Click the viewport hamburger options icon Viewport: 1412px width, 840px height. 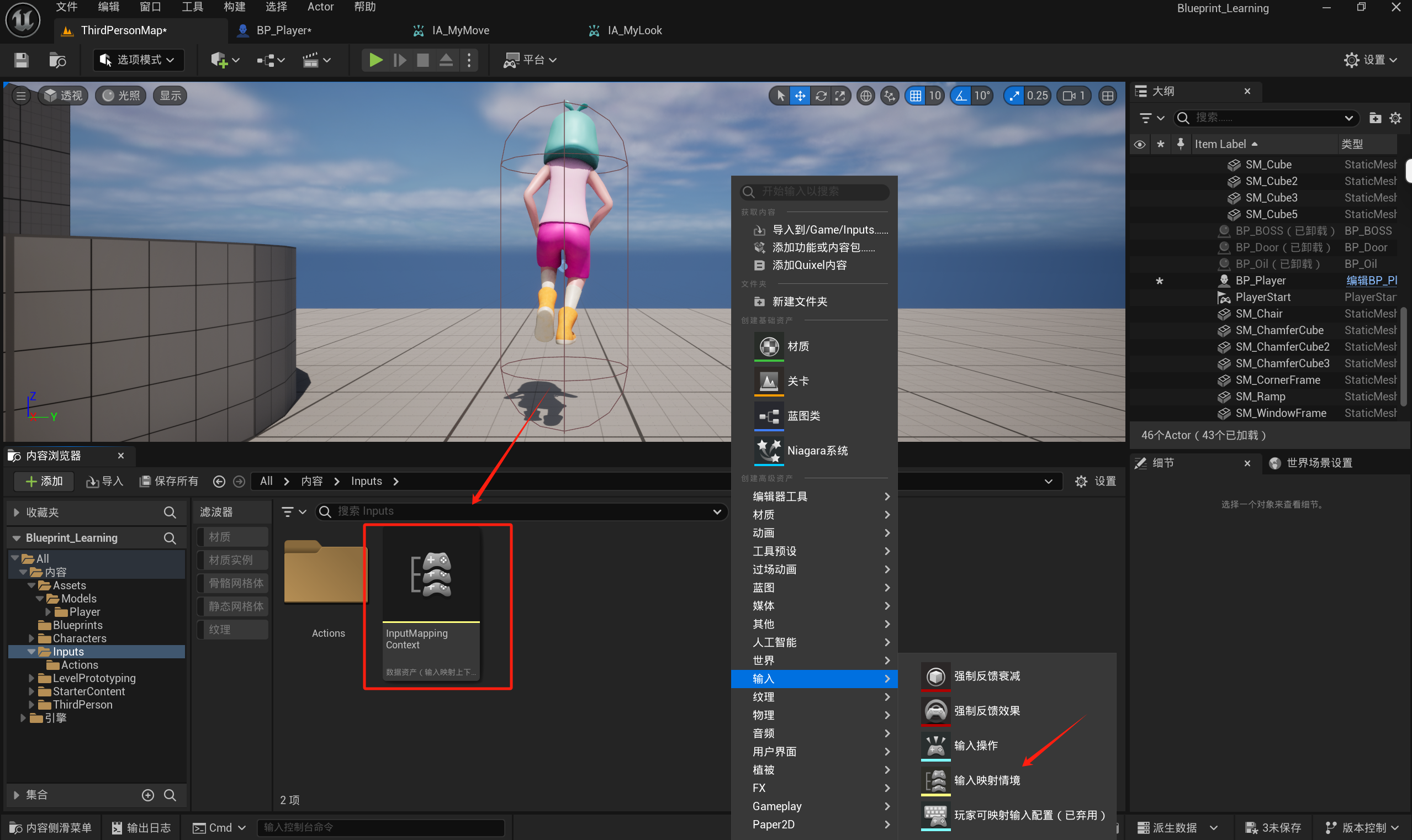pos(21,96)
